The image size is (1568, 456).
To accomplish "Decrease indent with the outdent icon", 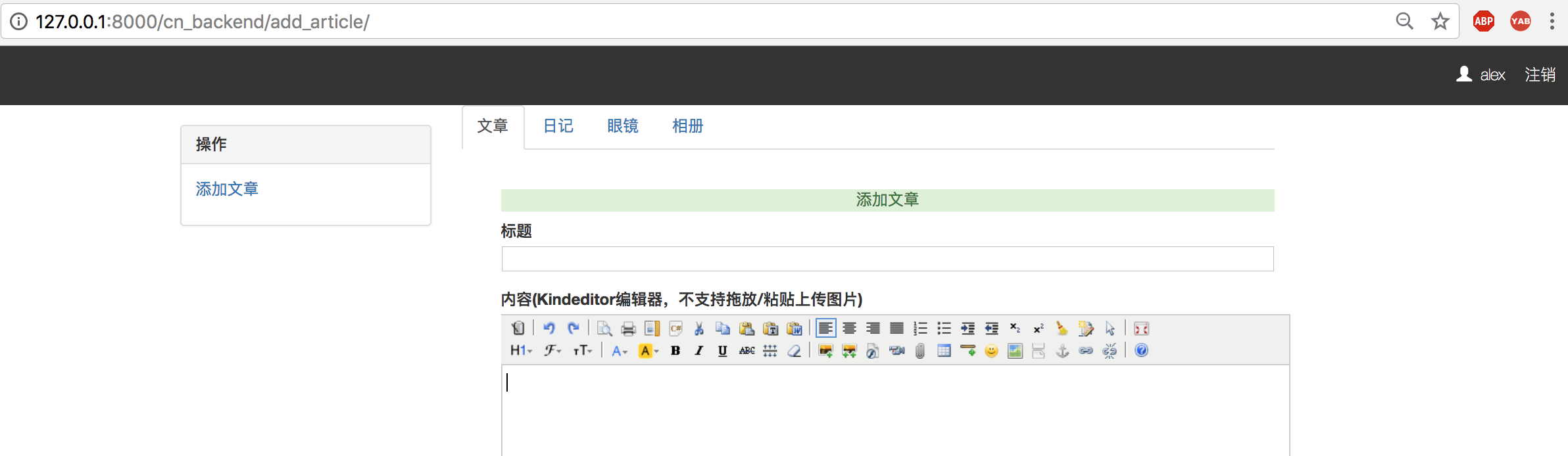I will [991, 328].
